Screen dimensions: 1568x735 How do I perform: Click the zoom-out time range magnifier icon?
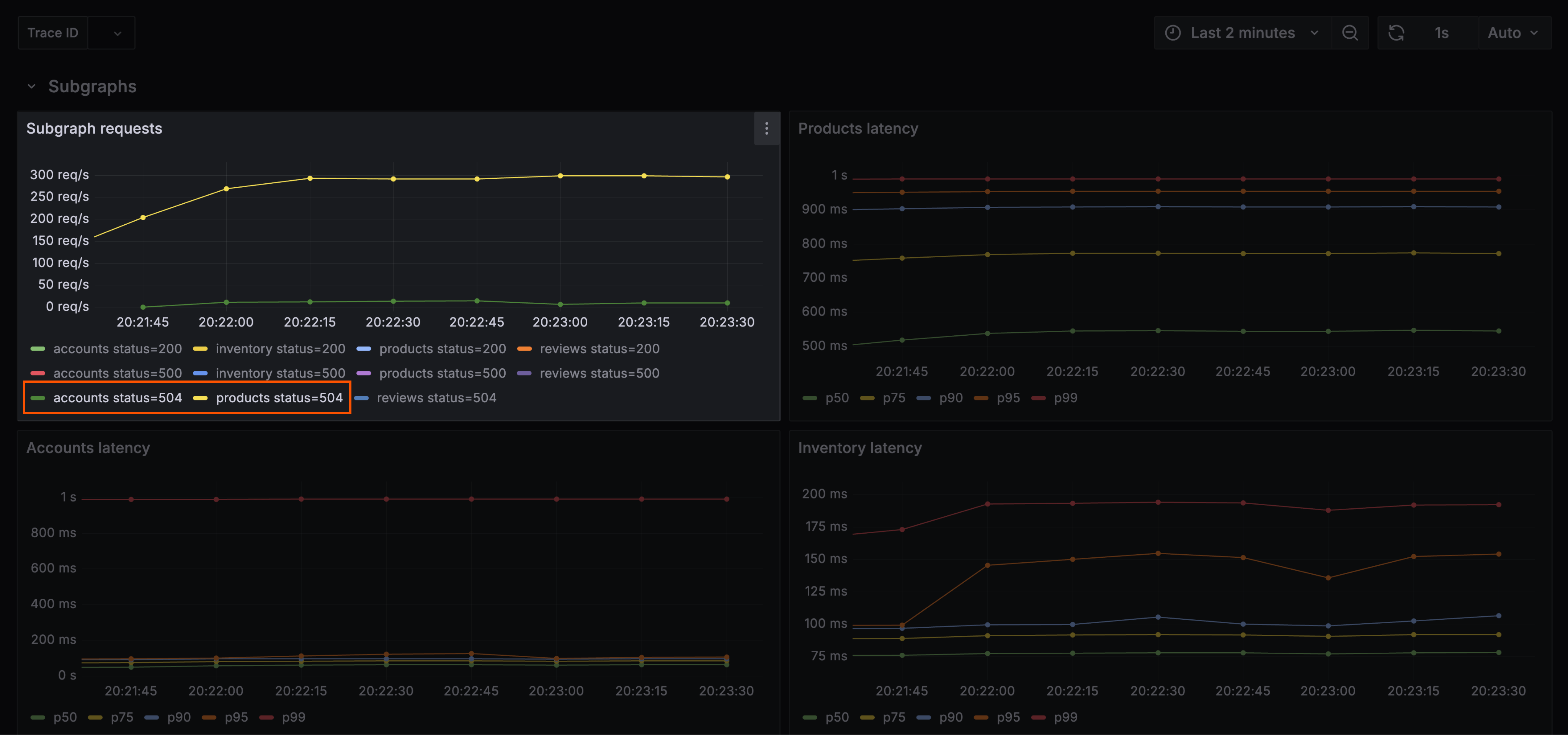coord(1350,33)
